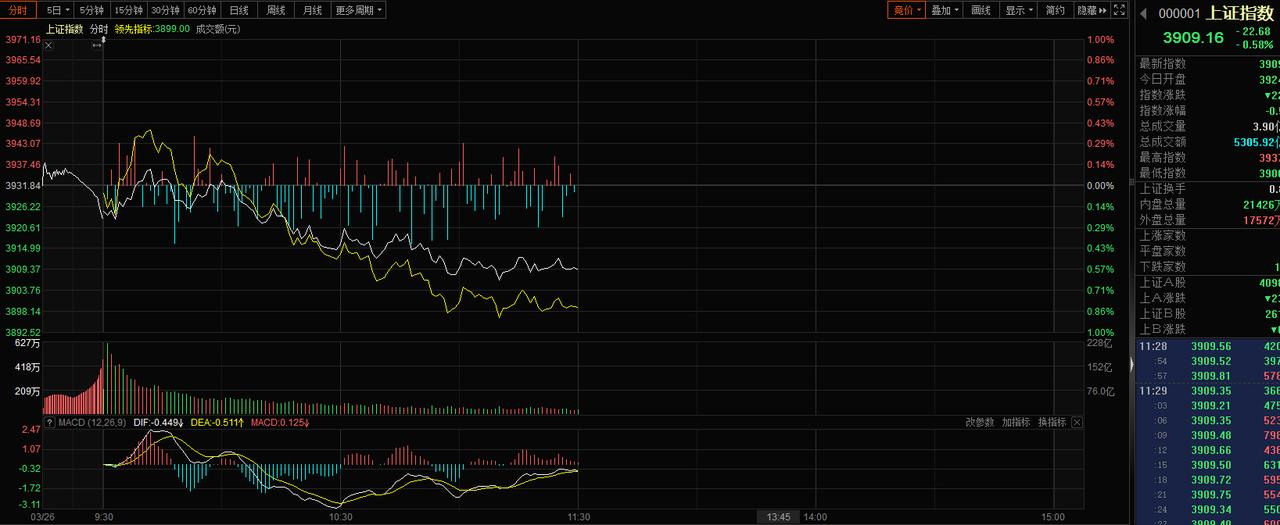Switch to the 30分钟 chart period
Viewport: 1280px width, 525px height.
click(x=164, y=10)
